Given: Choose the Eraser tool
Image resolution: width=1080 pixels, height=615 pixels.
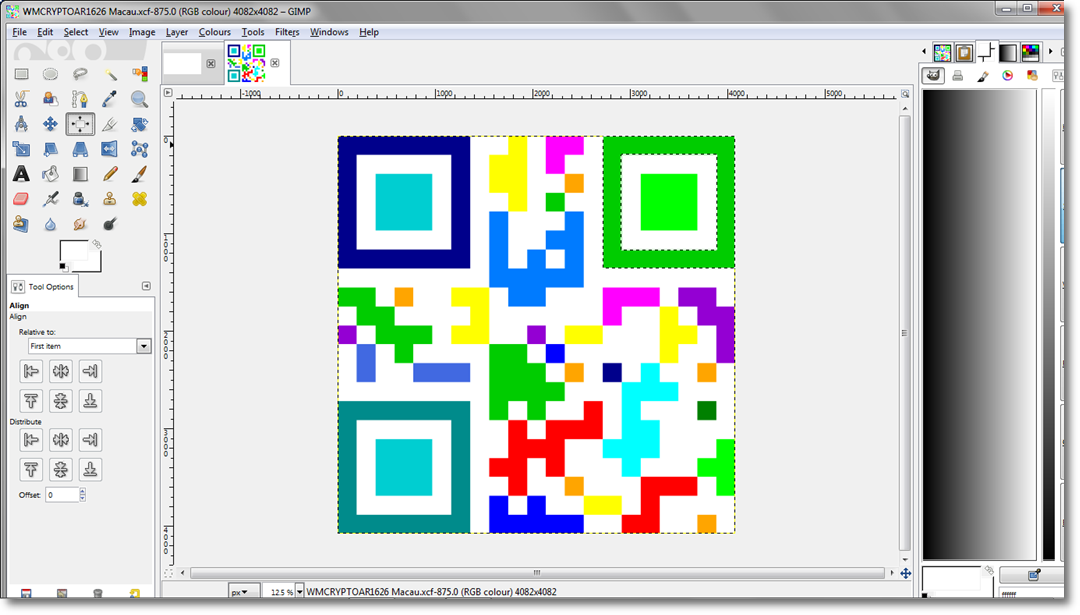Looking at the screenshot, I should tap(21, 199).
